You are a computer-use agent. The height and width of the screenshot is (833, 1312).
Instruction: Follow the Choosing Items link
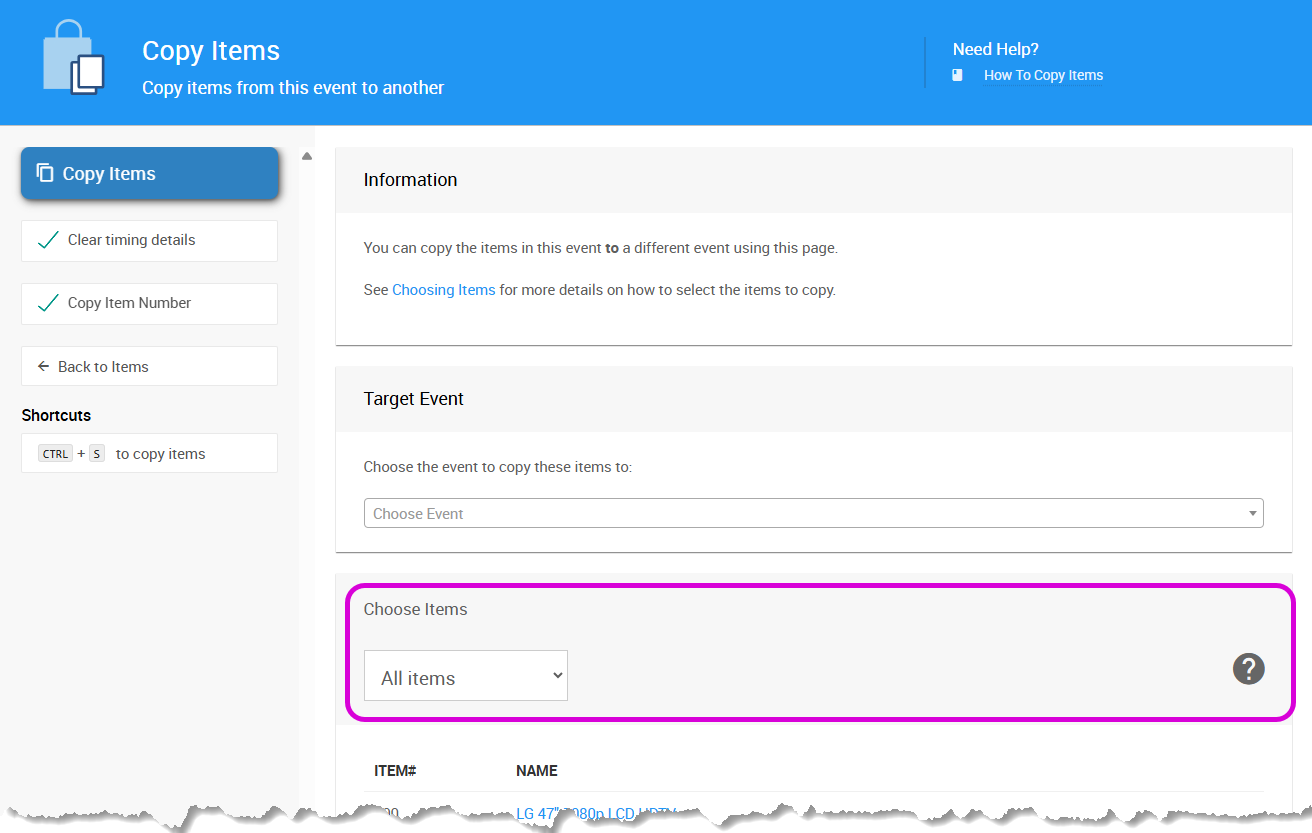[x=443, y=290]
